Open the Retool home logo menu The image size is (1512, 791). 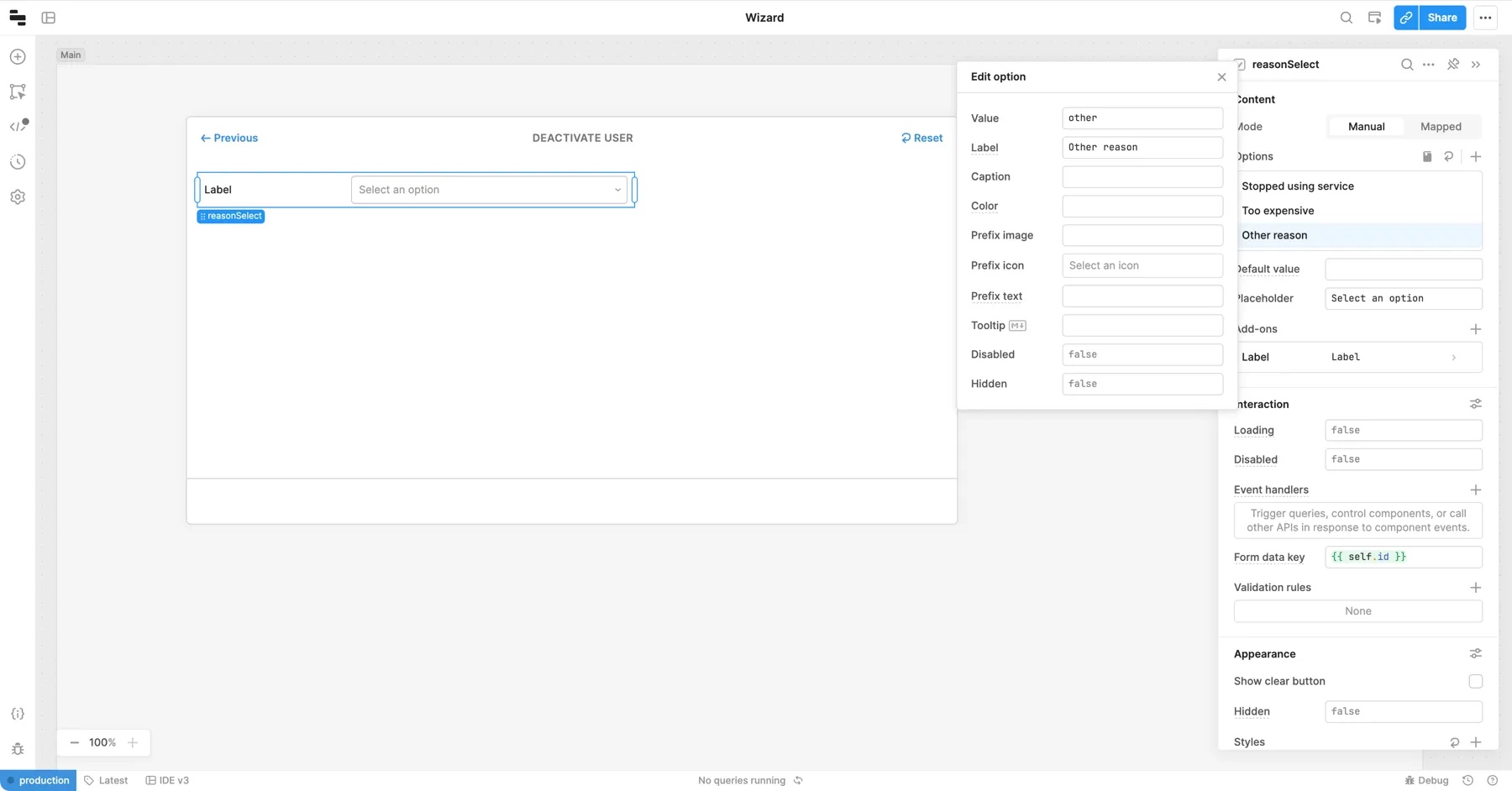[18, 18]
